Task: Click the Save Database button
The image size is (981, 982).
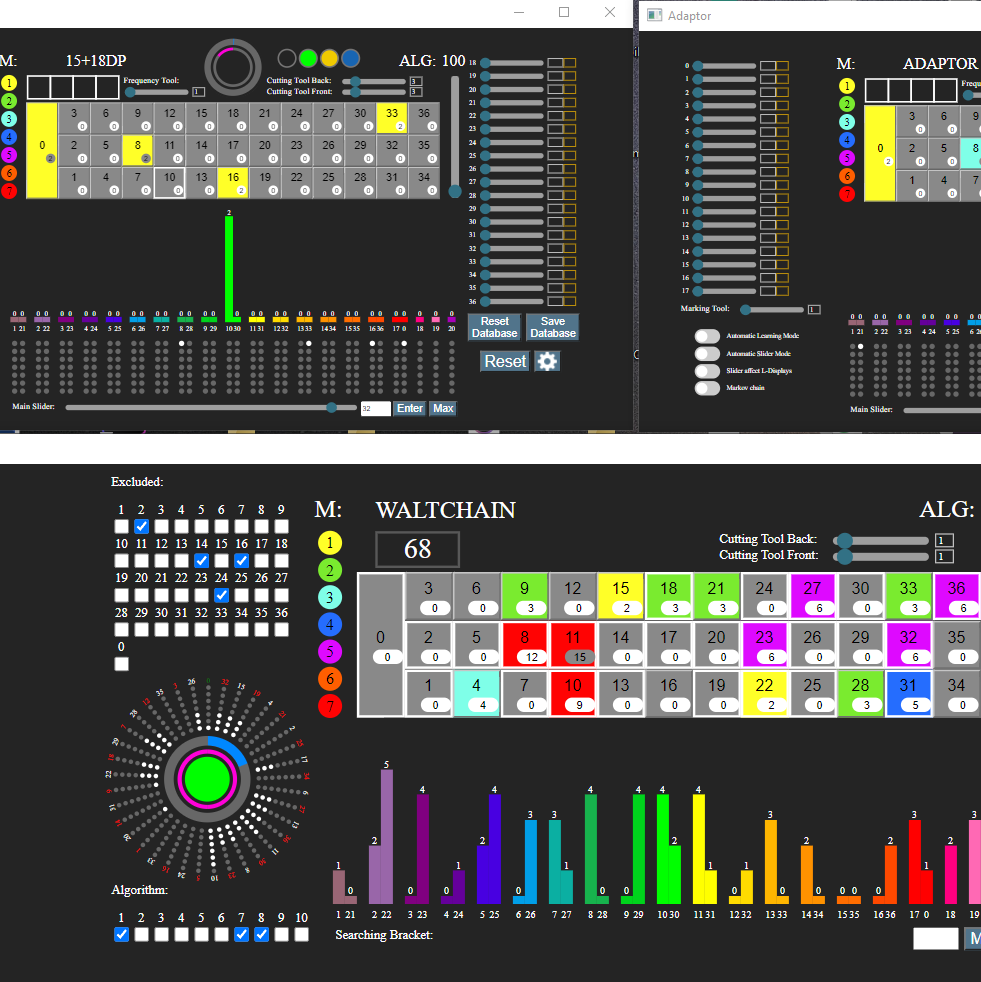Action: coord(552,327)
